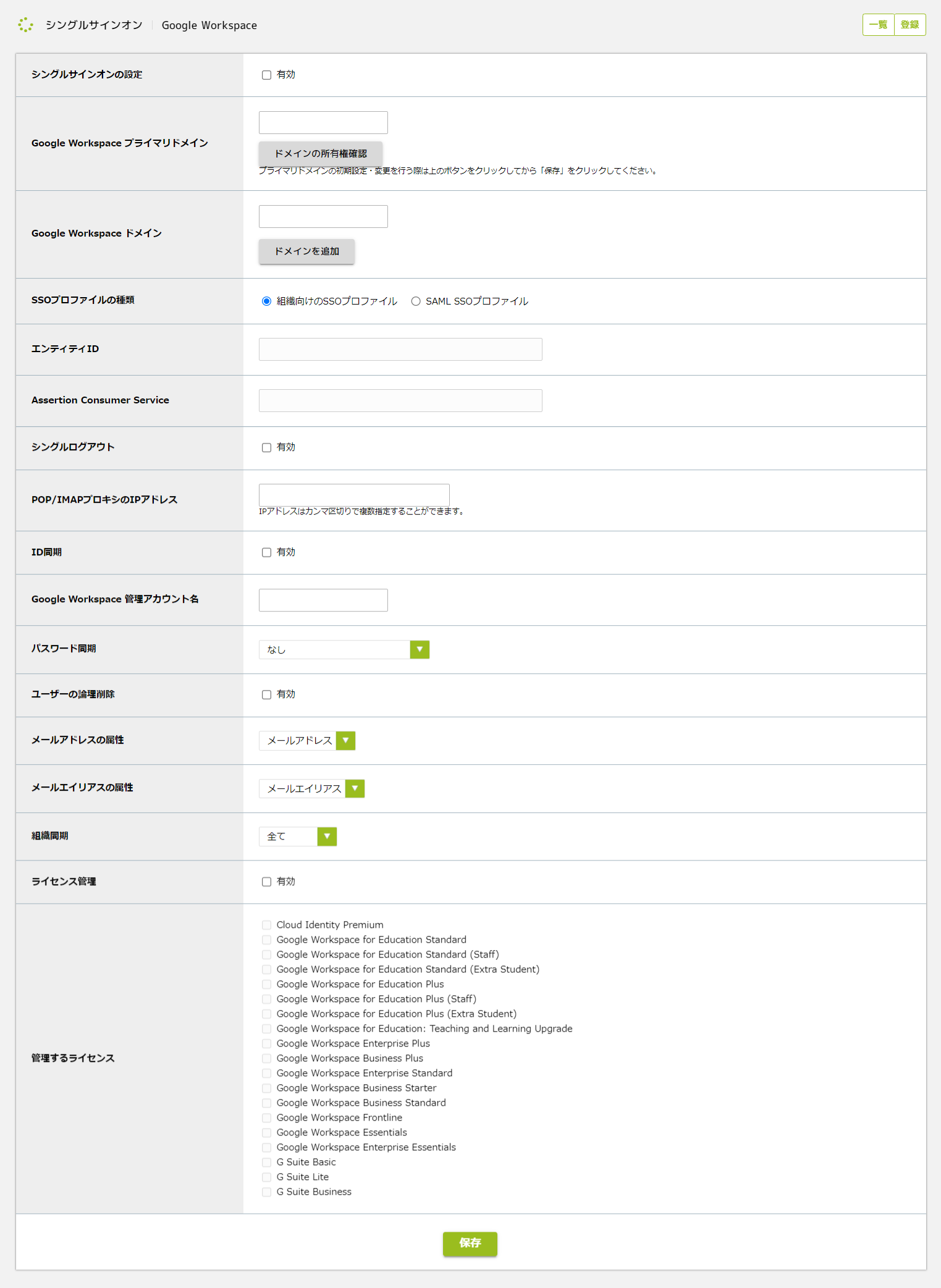Enable the ライセンス管理 checkbox

point(266,882)
